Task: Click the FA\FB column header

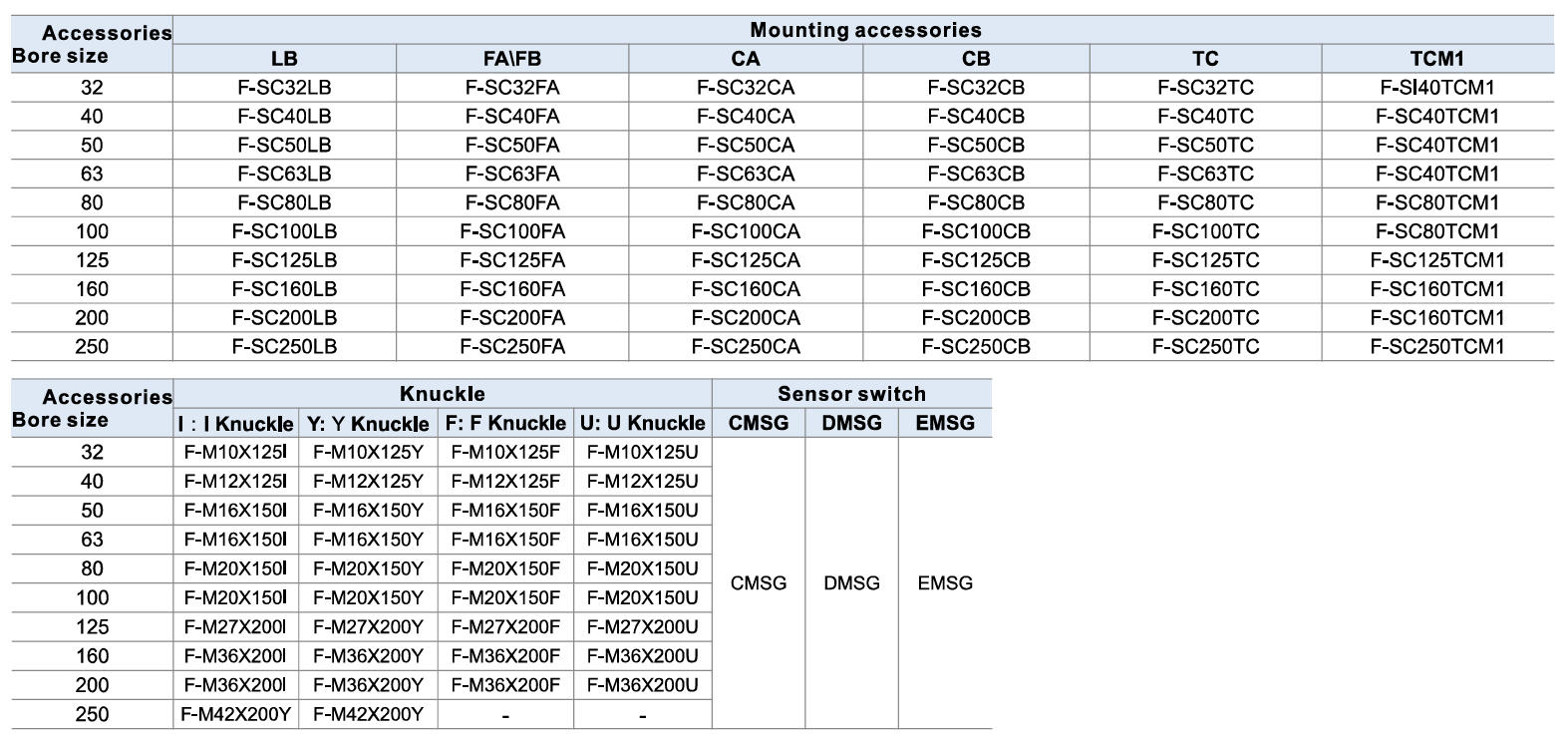Action: pos(512,59)
